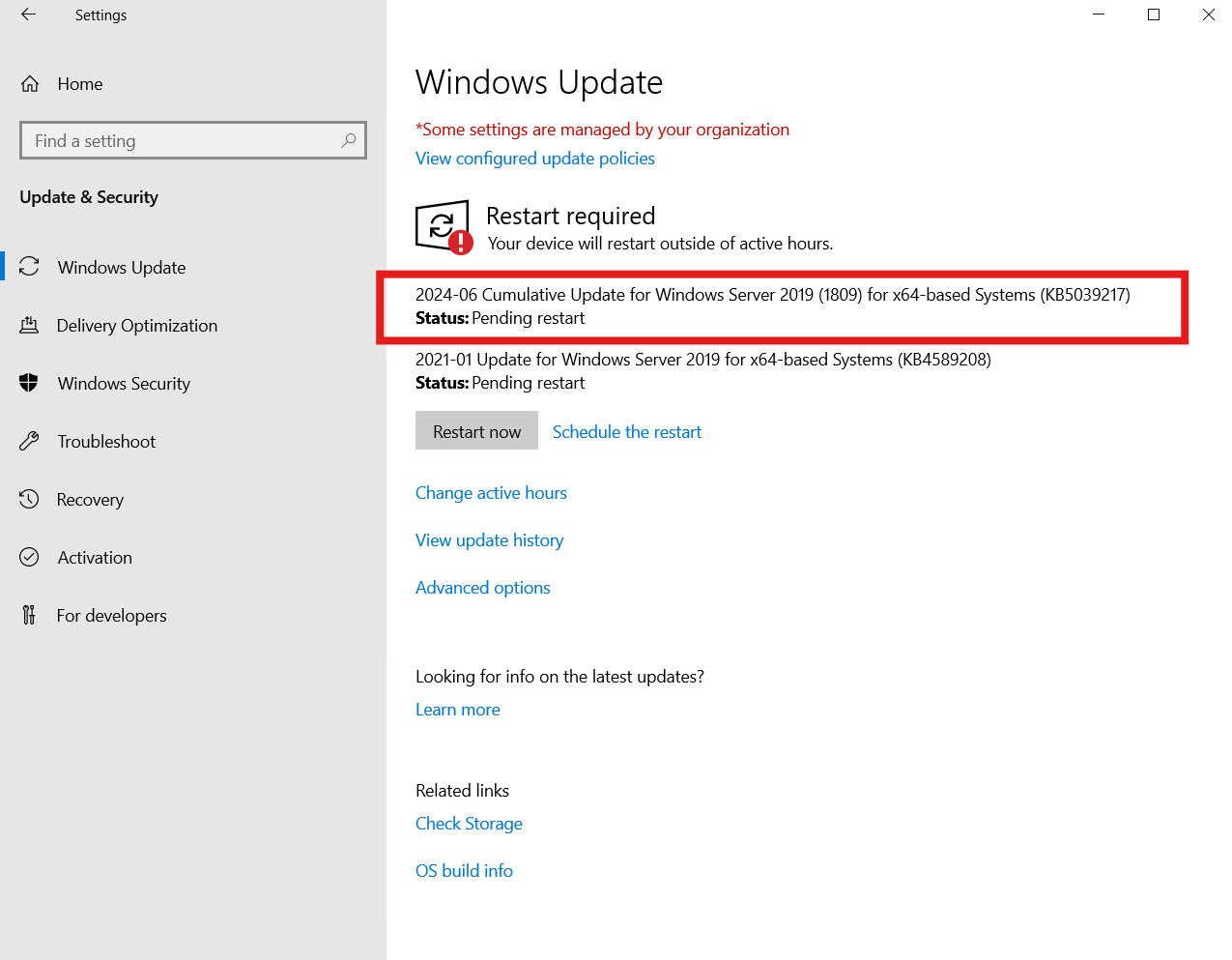Click the Find a setting search box
Screen dimensions: 1232x960
[193, 140]
